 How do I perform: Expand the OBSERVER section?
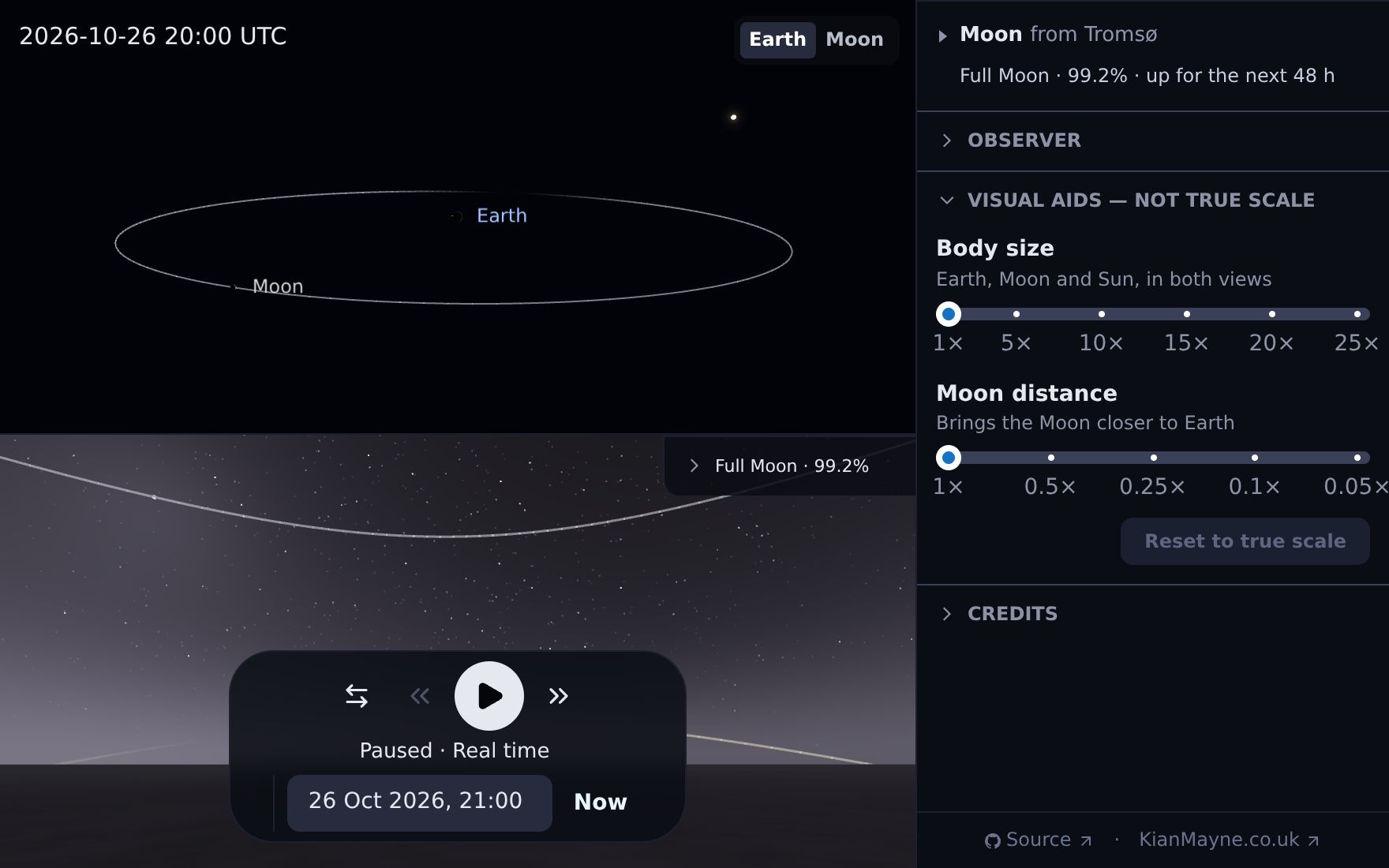click(x=1152, y=140)
